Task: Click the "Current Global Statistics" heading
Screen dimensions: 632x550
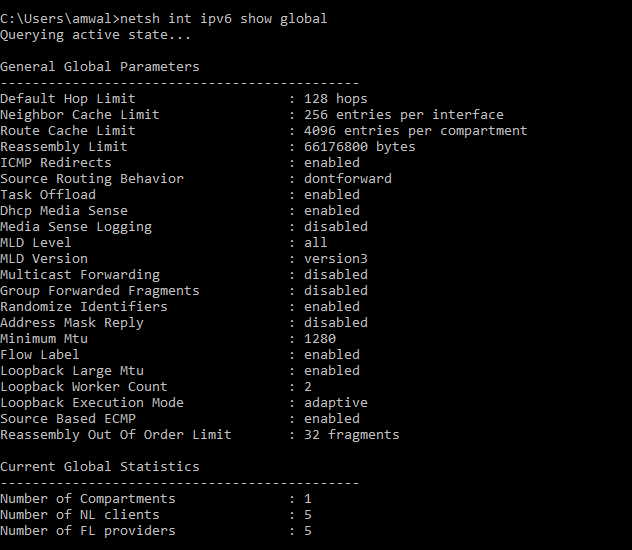Action: tap(99, 467)
